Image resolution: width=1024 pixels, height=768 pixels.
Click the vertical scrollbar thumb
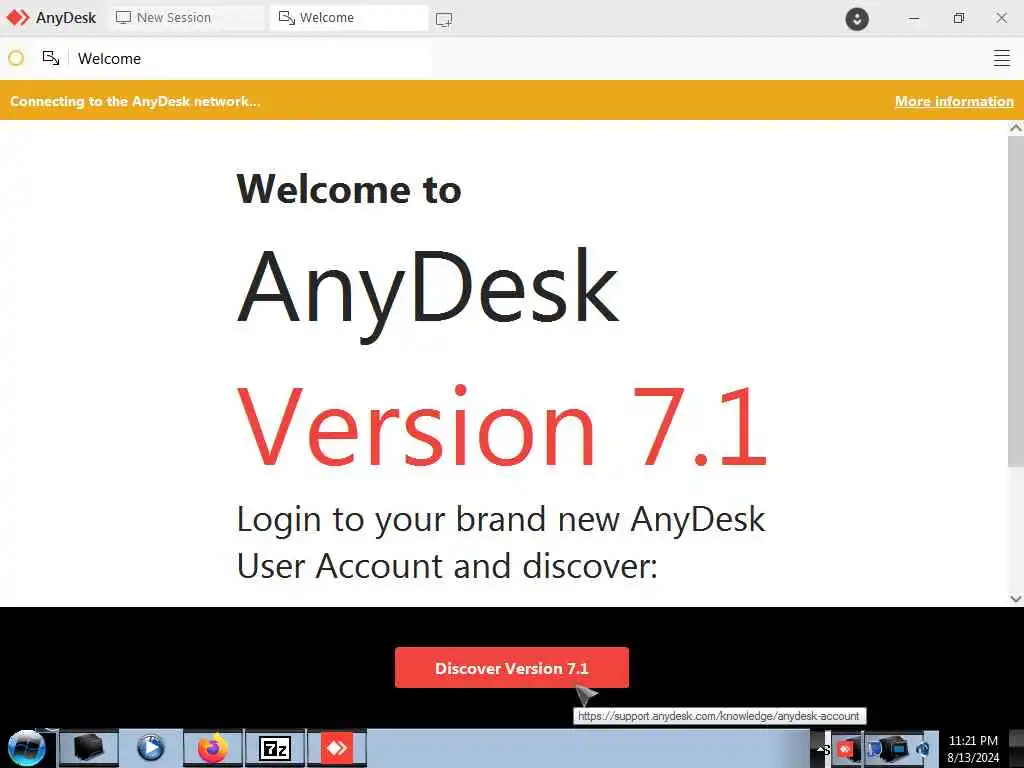coord(1016,302)
